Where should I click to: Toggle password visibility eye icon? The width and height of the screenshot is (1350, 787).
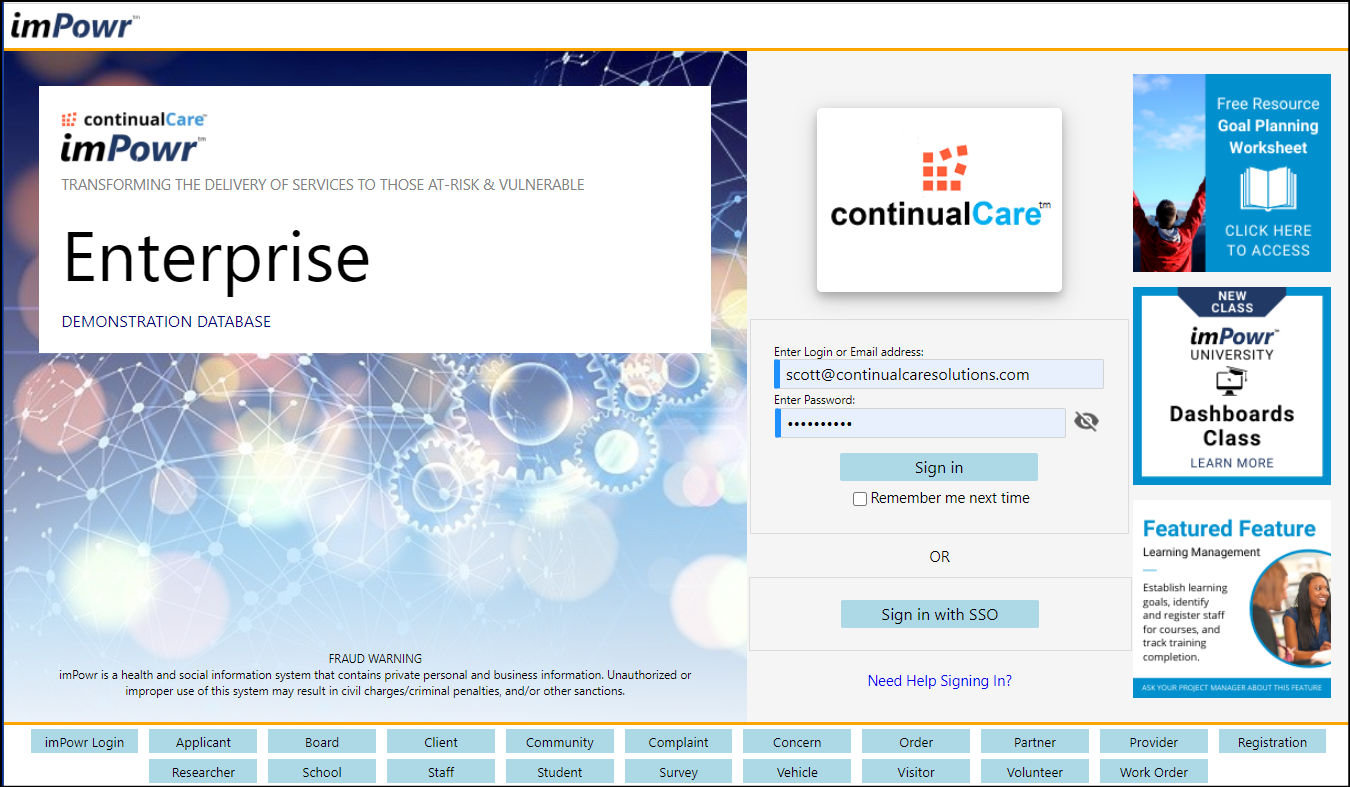tap(1086, 422)
